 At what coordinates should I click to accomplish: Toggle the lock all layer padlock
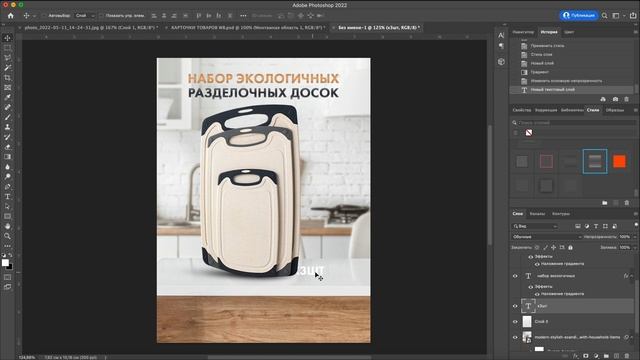tap(571, 247)
